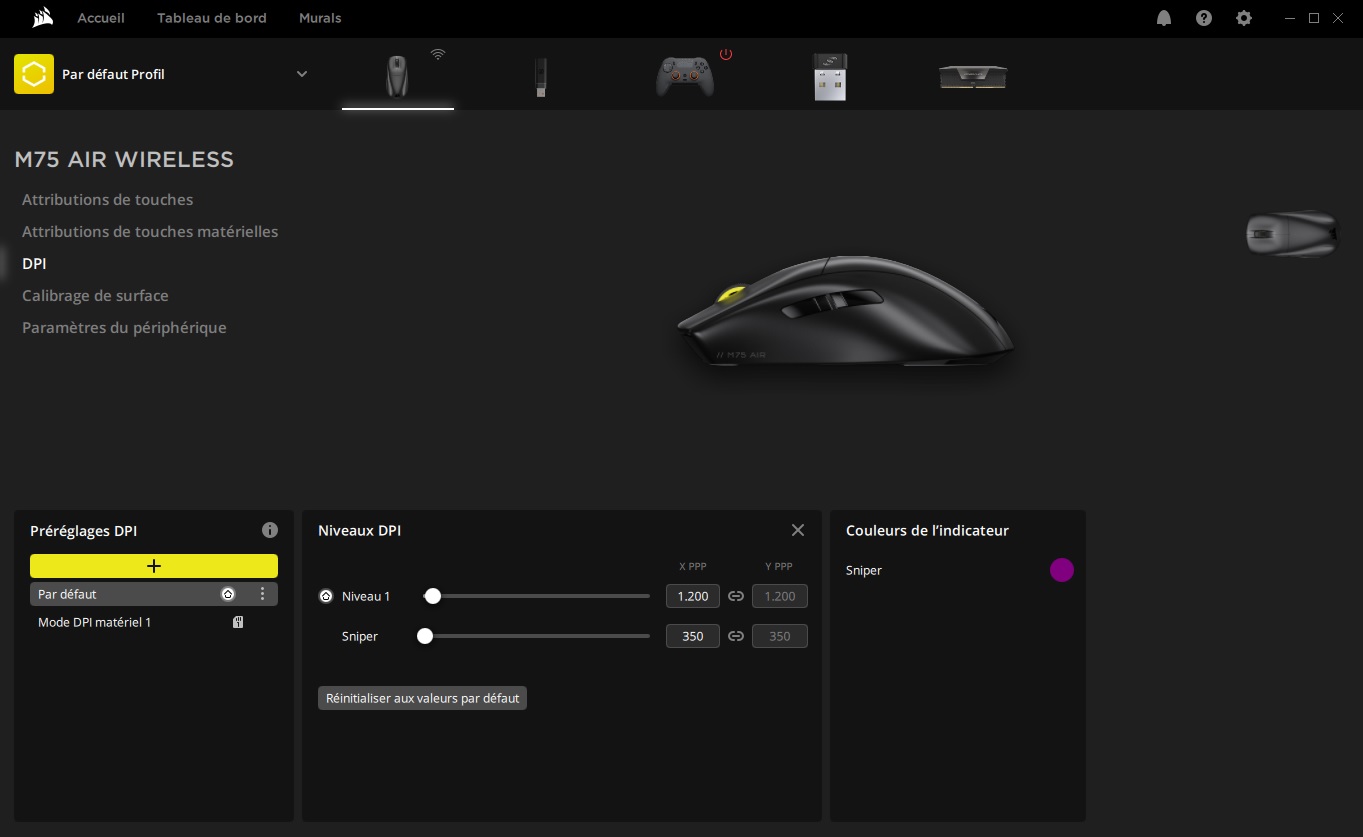
Task: Set Niveau 1 as default DPI level
Action: point(326,596)
